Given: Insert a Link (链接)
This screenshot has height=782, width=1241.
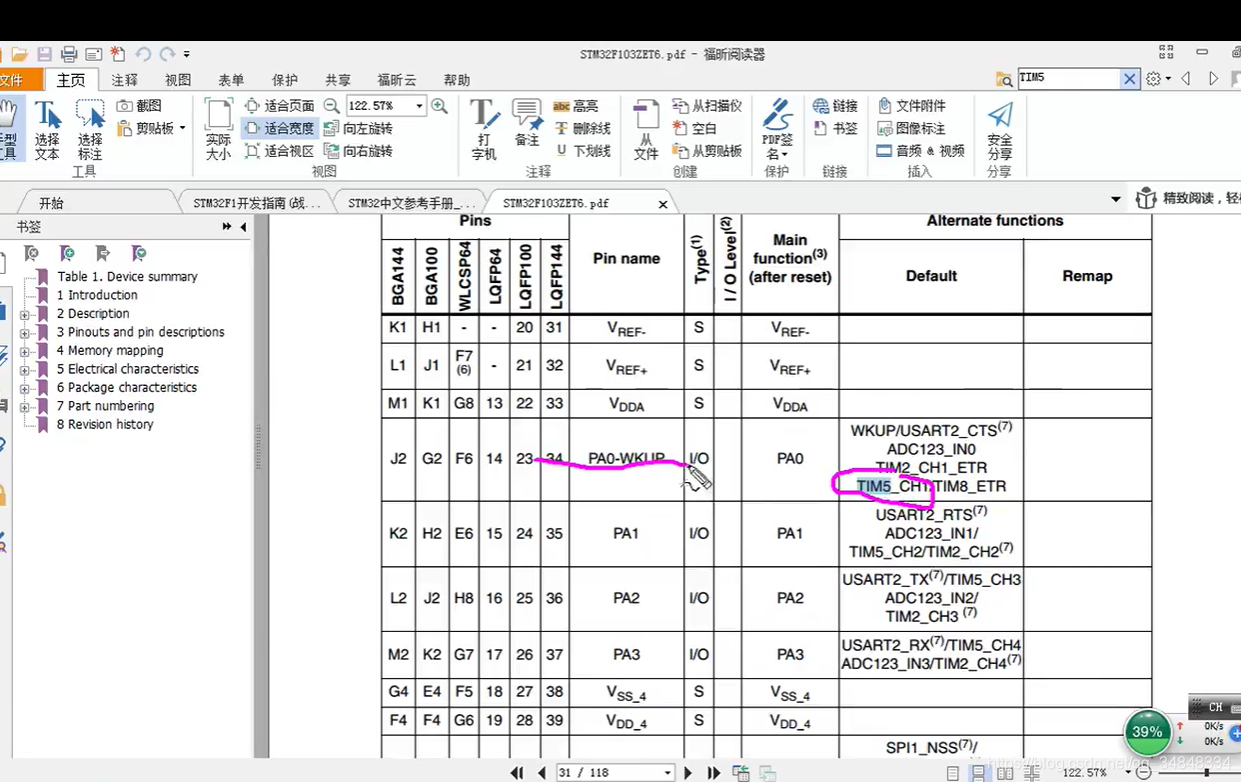Looking at the screenshot, I should (x=835, y=105).
